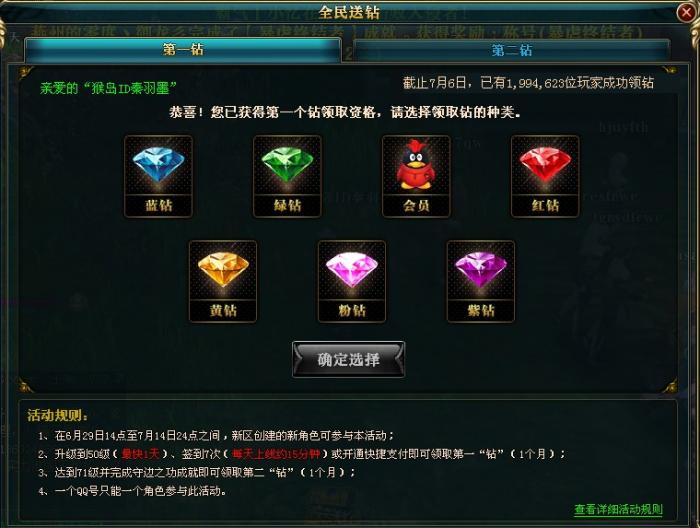Click the 红钻 label under red gem
This screenshot has height=528, width=700.
[545, 205]
